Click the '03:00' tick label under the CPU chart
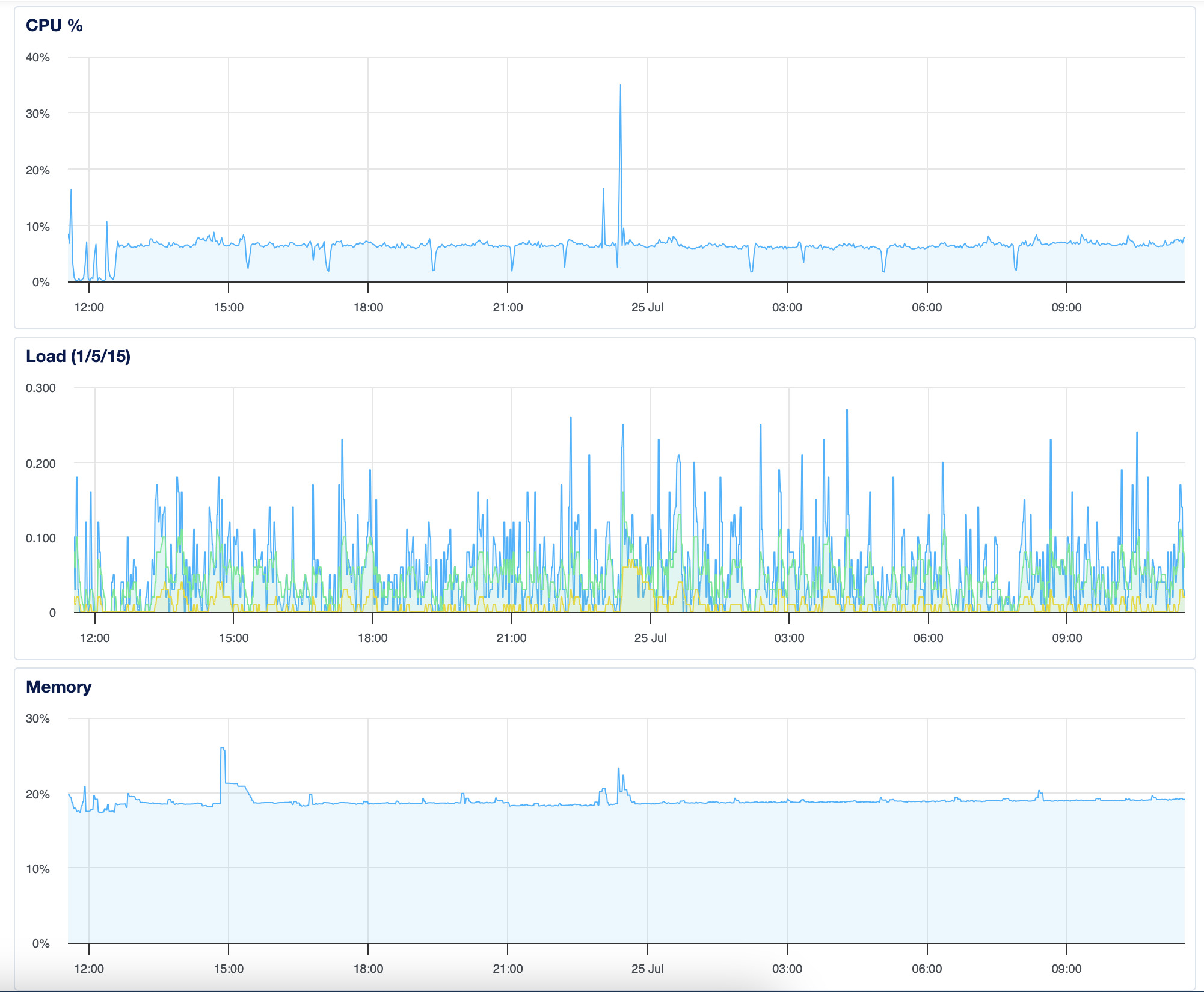1204x992 pixels. [x=787, y=307]
